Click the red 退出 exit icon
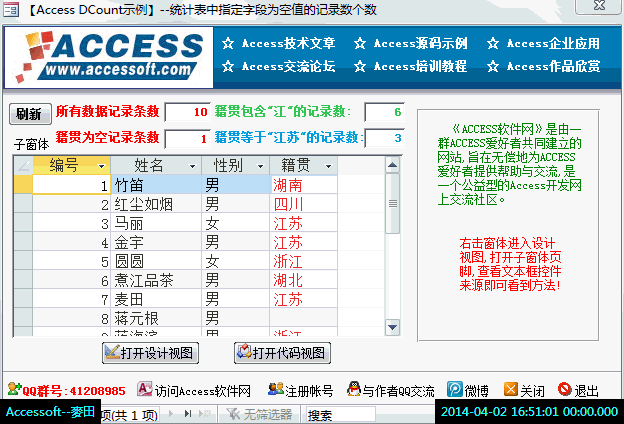624x424 pixels. pos(565,389)
